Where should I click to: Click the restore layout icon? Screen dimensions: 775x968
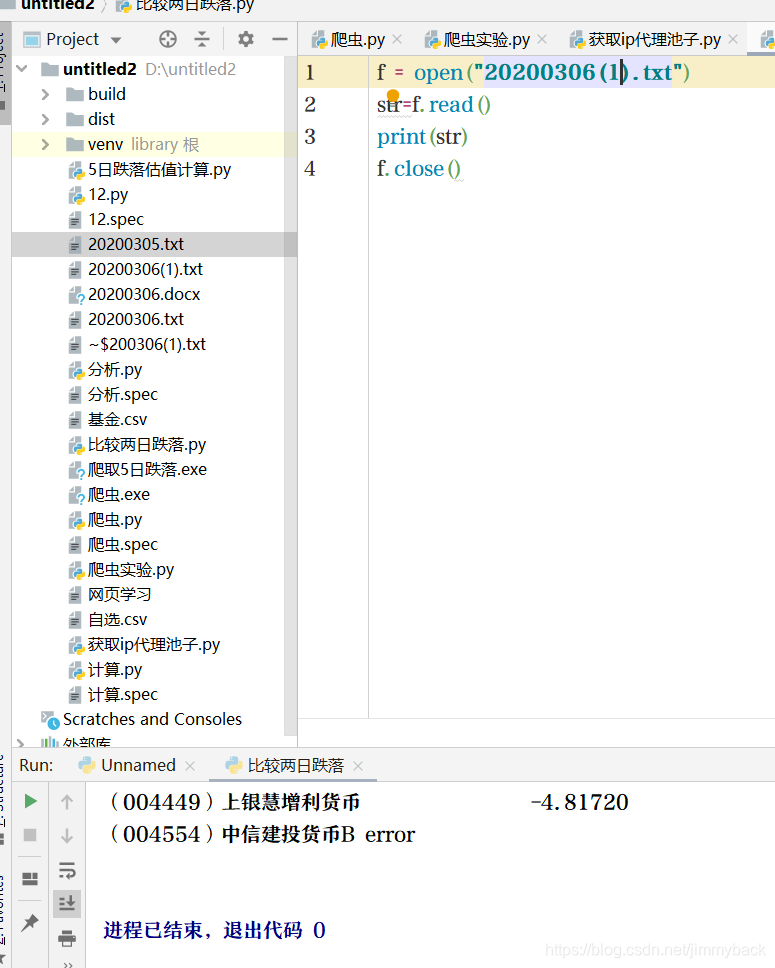coord(30,878)
